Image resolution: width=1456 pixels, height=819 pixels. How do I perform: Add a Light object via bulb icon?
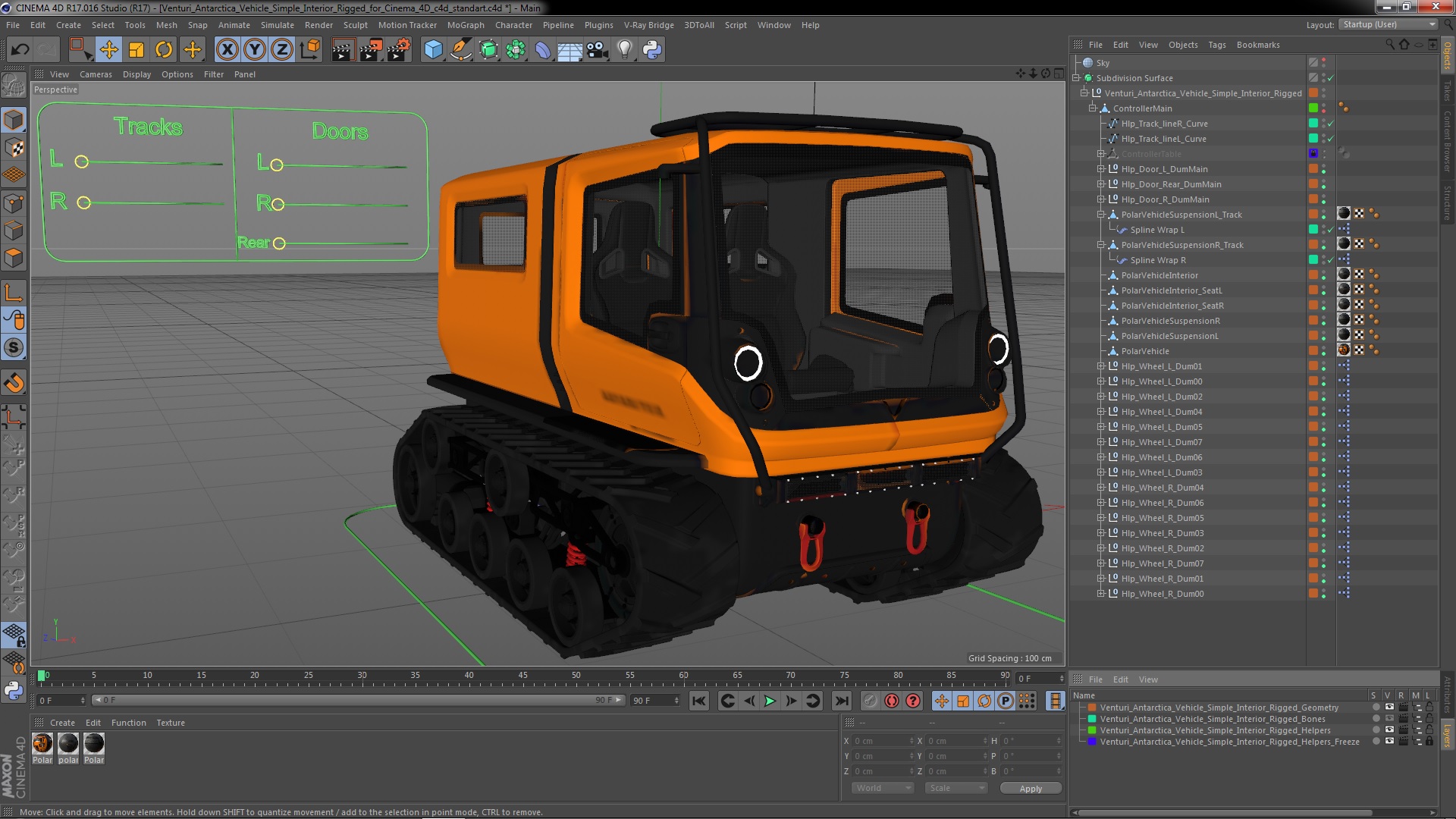625,50
